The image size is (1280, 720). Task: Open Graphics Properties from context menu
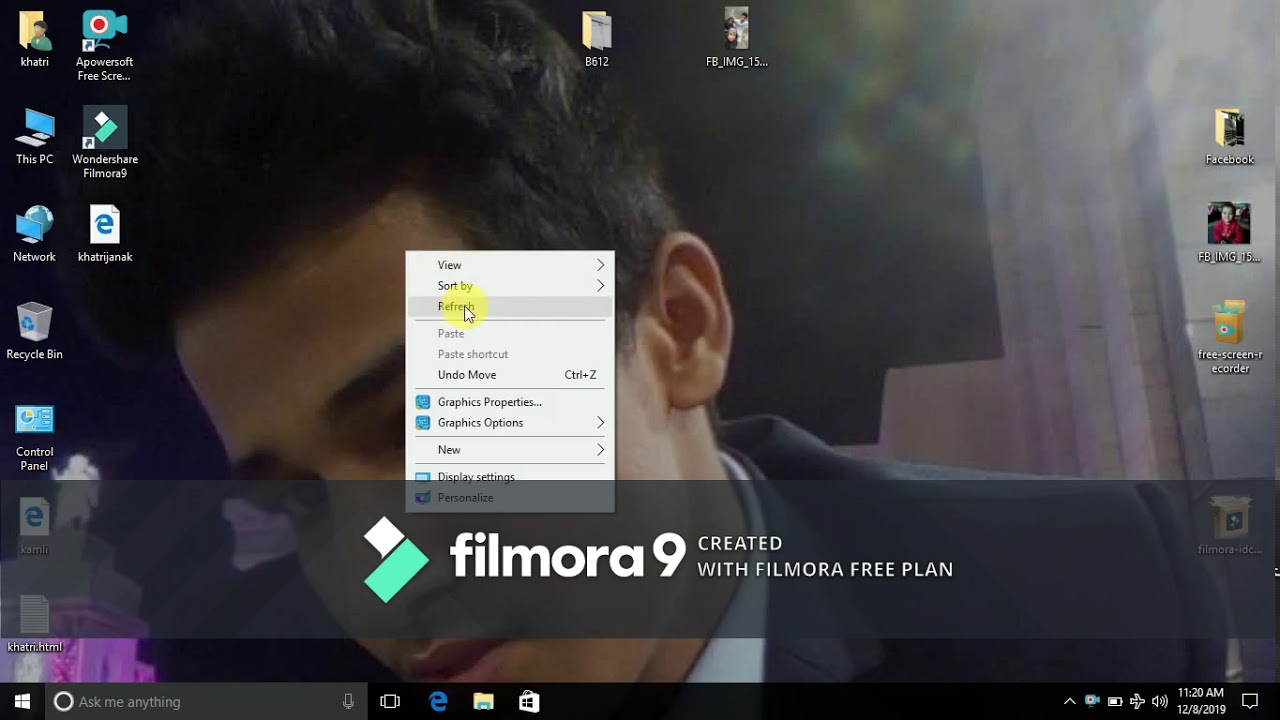pos(510,402)
